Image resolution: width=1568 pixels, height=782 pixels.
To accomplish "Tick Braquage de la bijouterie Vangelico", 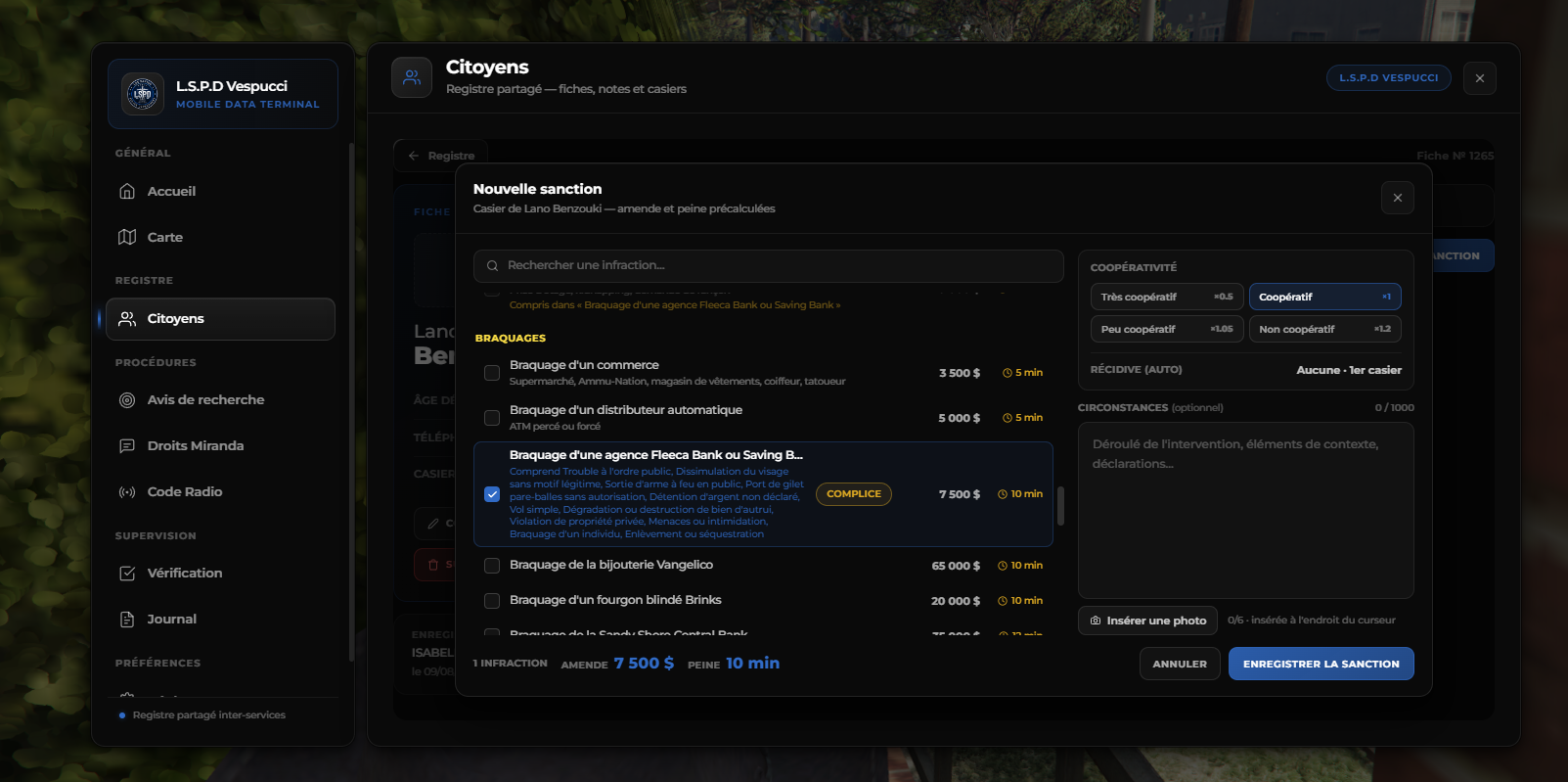I will 492,566.
